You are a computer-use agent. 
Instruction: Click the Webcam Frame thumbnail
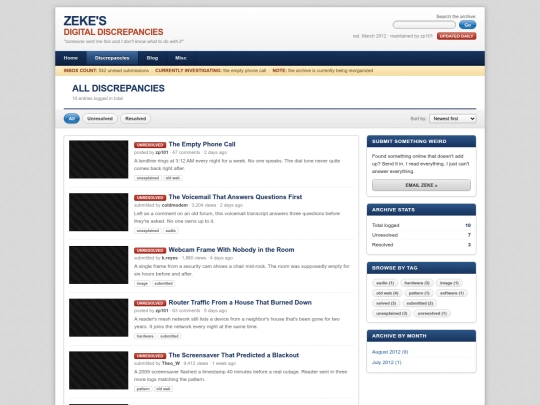pyautogui.click(x=98, y=265)
